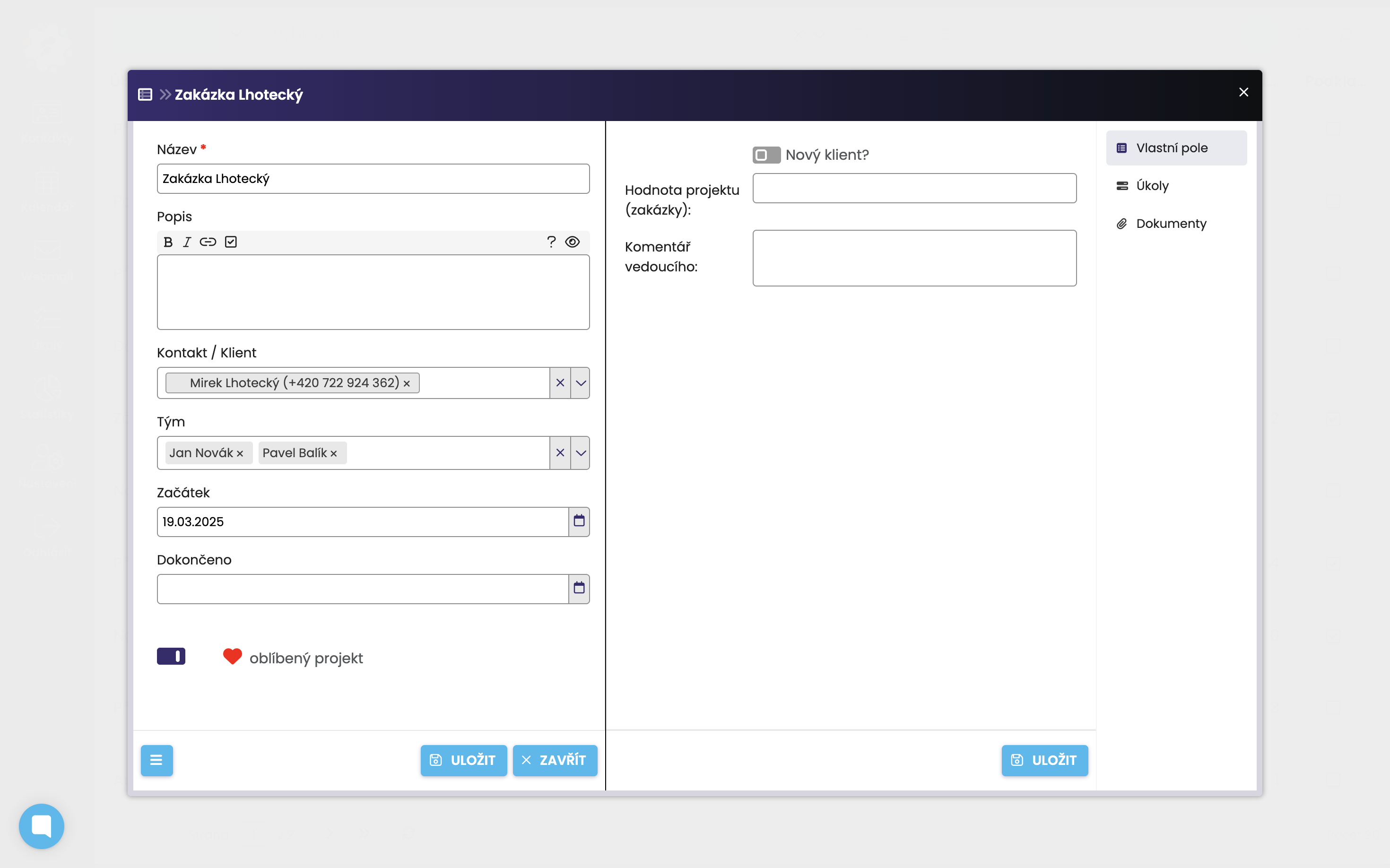Viewport: 1390px width, 868px height.
Task: Toggle the Nový klient? switch
Action: click(766, 155)
